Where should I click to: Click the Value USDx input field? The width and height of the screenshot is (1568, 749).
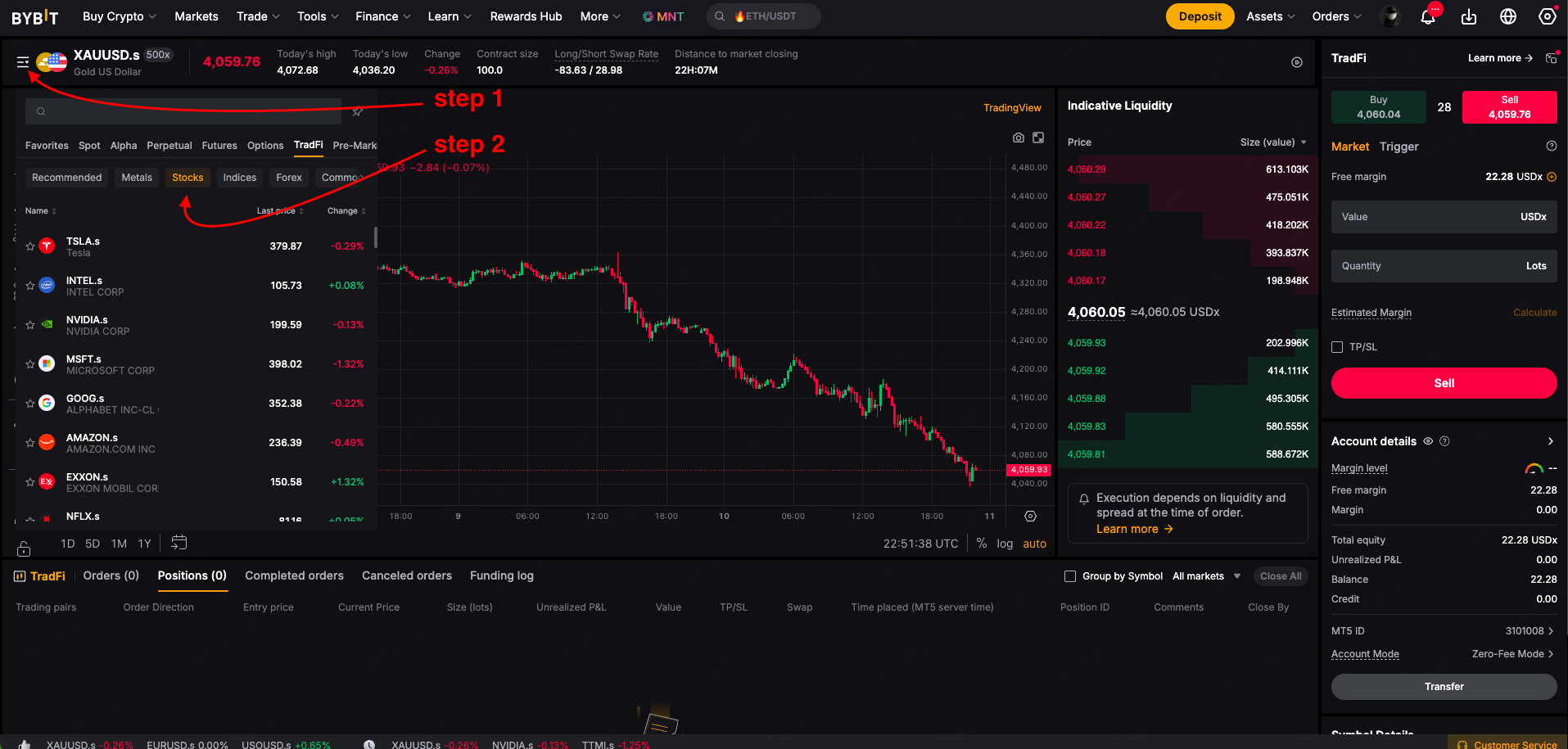tap(1444, 217)
